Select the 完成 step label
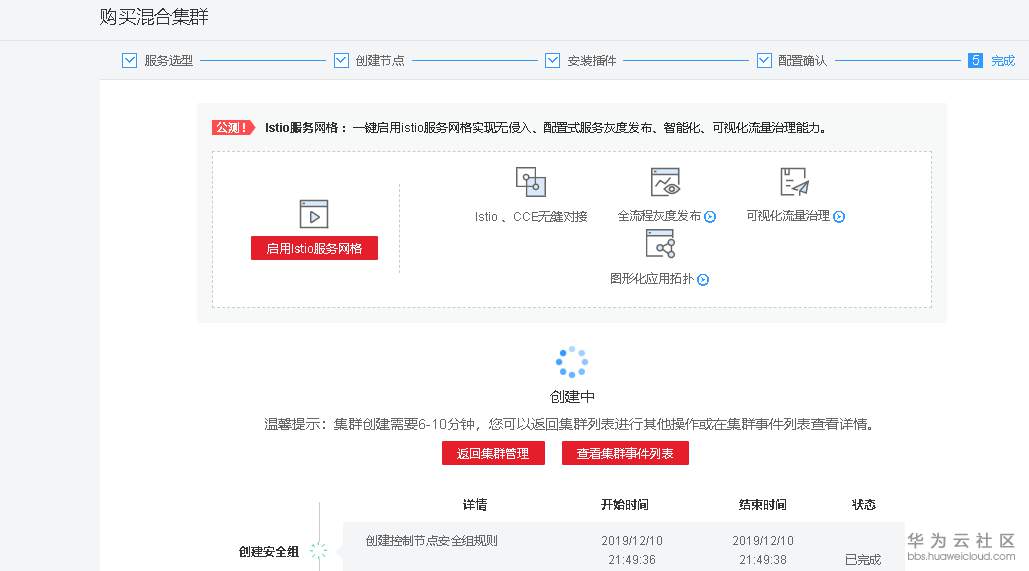 pyautogui.click(x=1003, y=60)
